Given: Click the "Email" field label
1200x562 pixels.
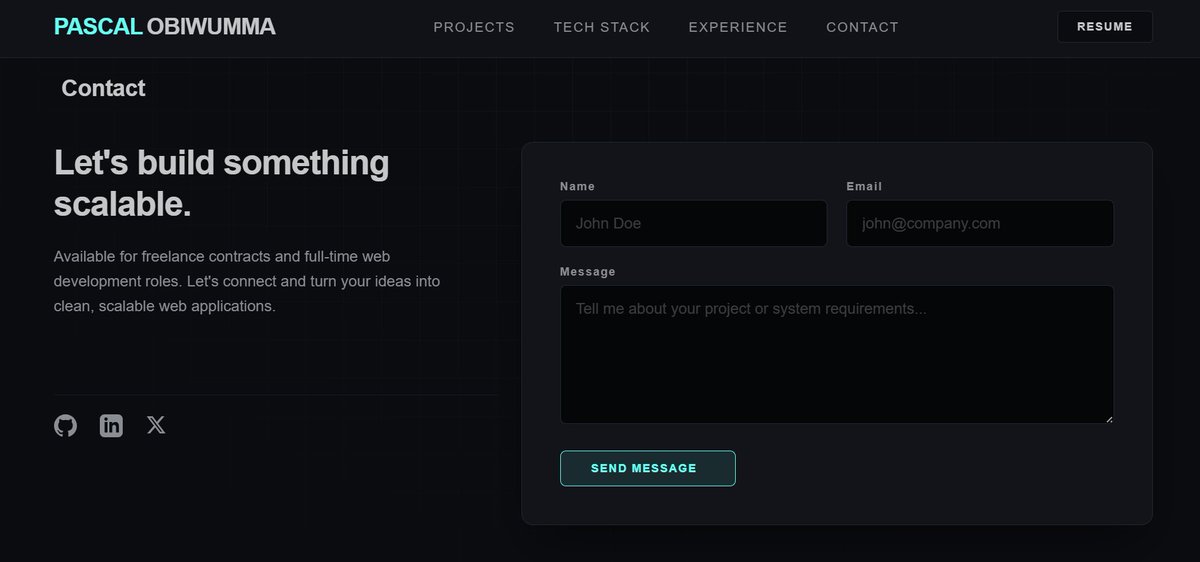Looking at the screenshot, I should click(x=864, y=186).
